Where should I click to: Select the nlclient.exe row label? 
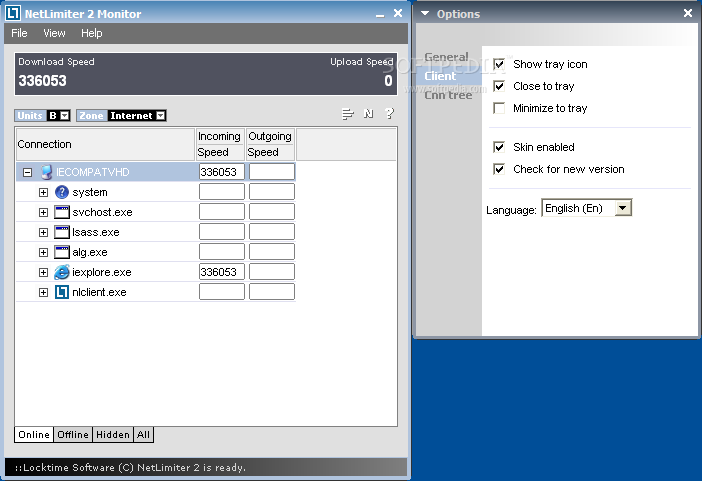[99, 292]
